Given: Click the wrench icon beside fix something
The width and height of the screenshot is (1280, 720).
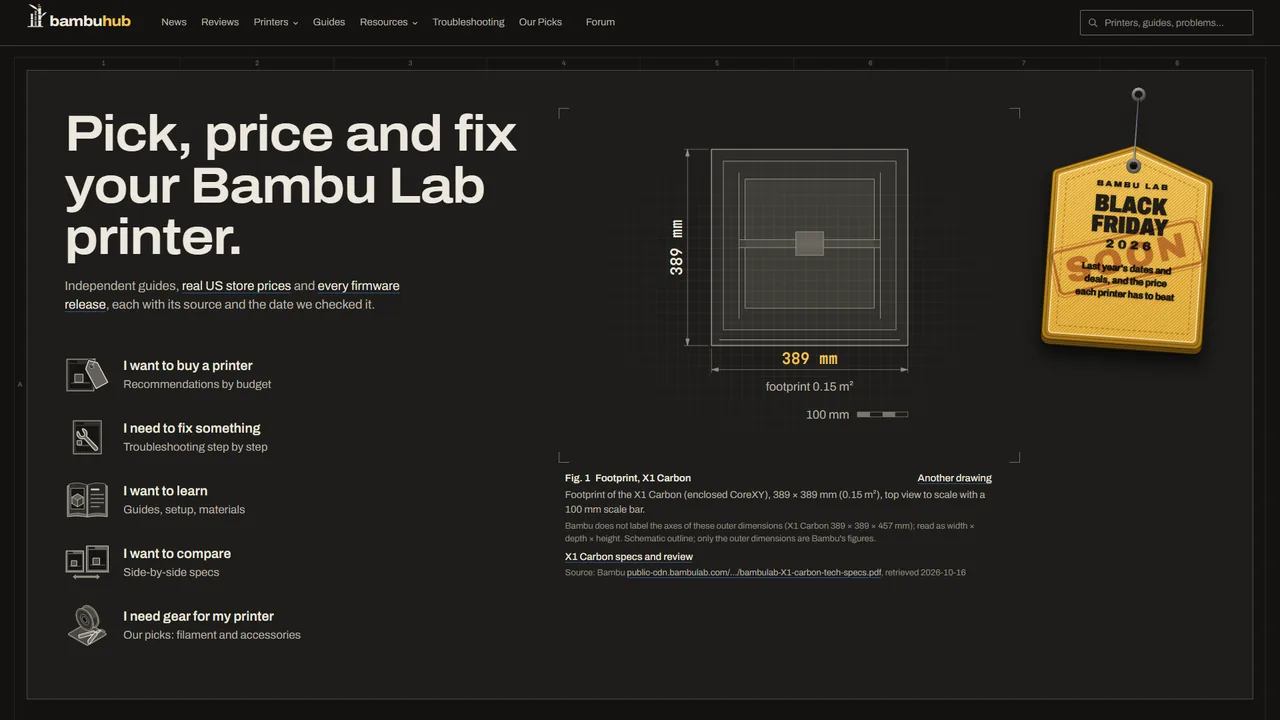Looking at the screenshot, I should coord(87,437).
